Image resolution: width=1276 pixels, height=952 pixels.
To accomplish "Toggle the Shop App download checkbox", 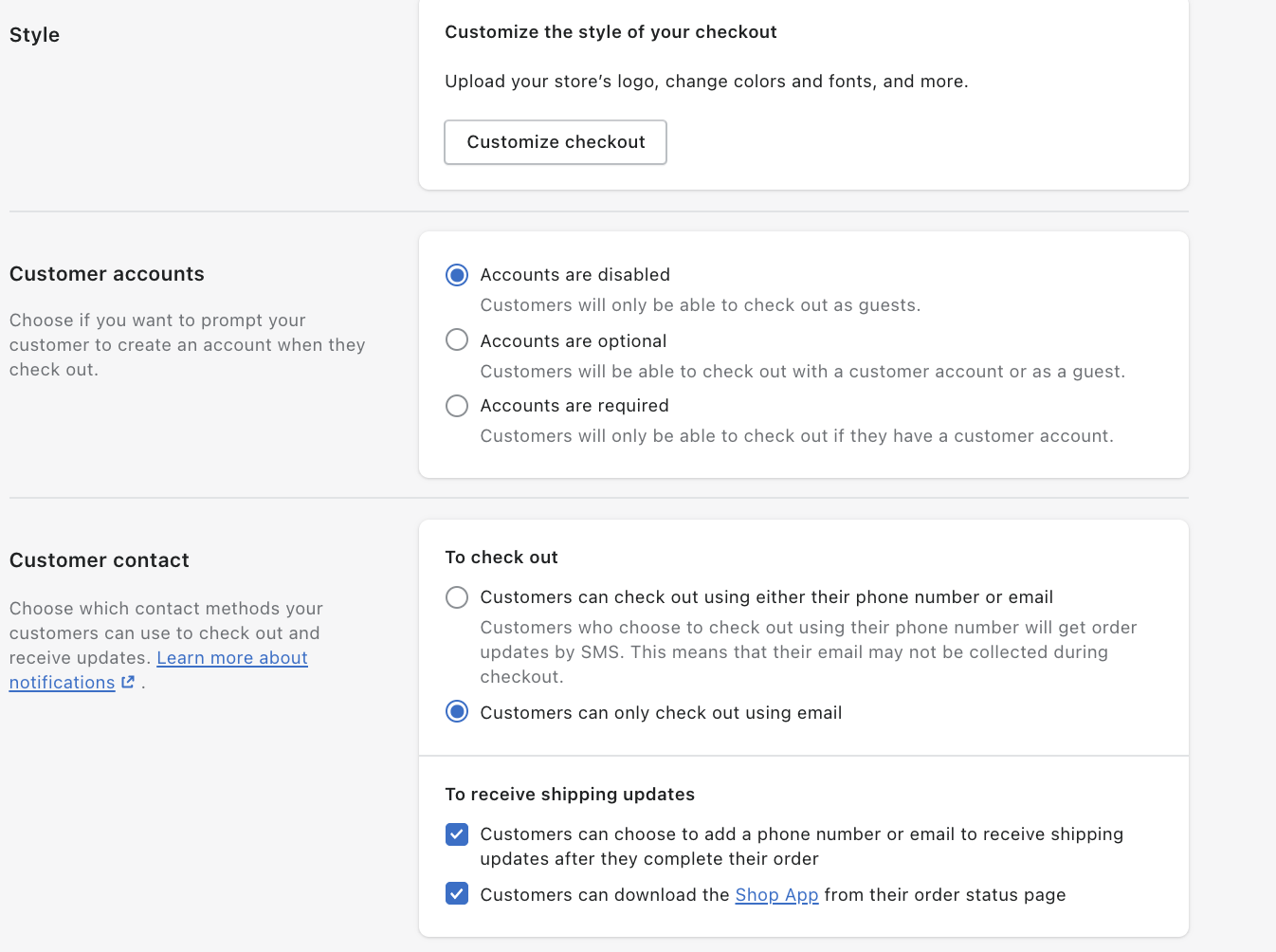I will pyautogui.click(x=457, y=893).
